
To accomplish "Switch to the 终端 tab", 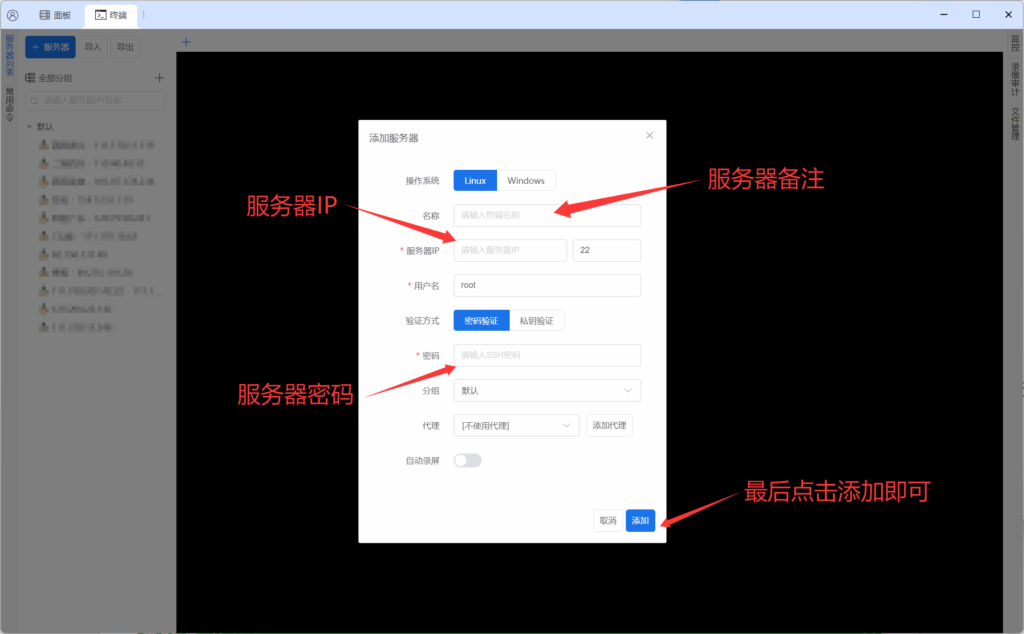I will [111, 15].
